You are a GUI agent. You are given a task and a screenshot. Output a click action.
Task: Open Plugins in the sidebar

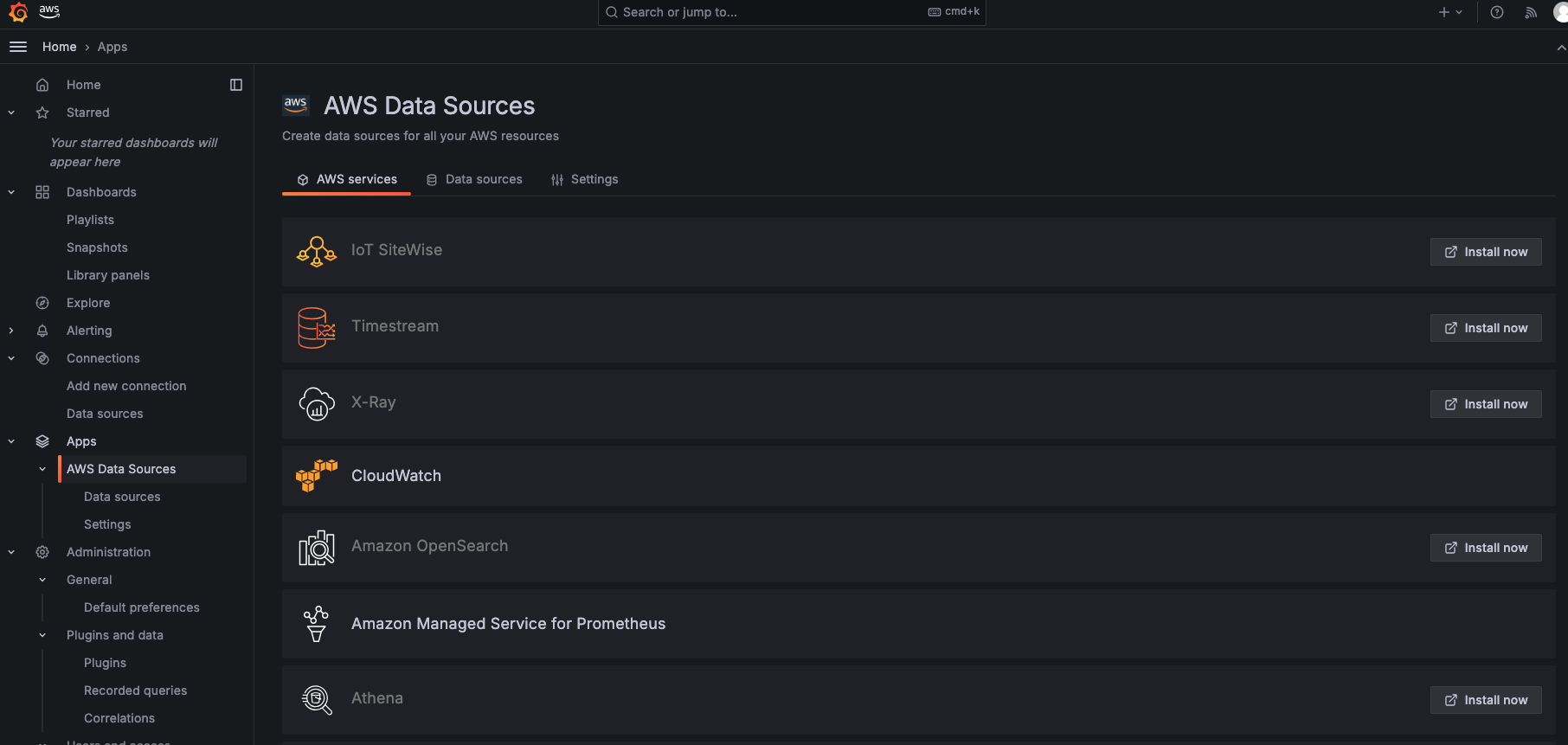pyautogui.click(x=105, y=663)
